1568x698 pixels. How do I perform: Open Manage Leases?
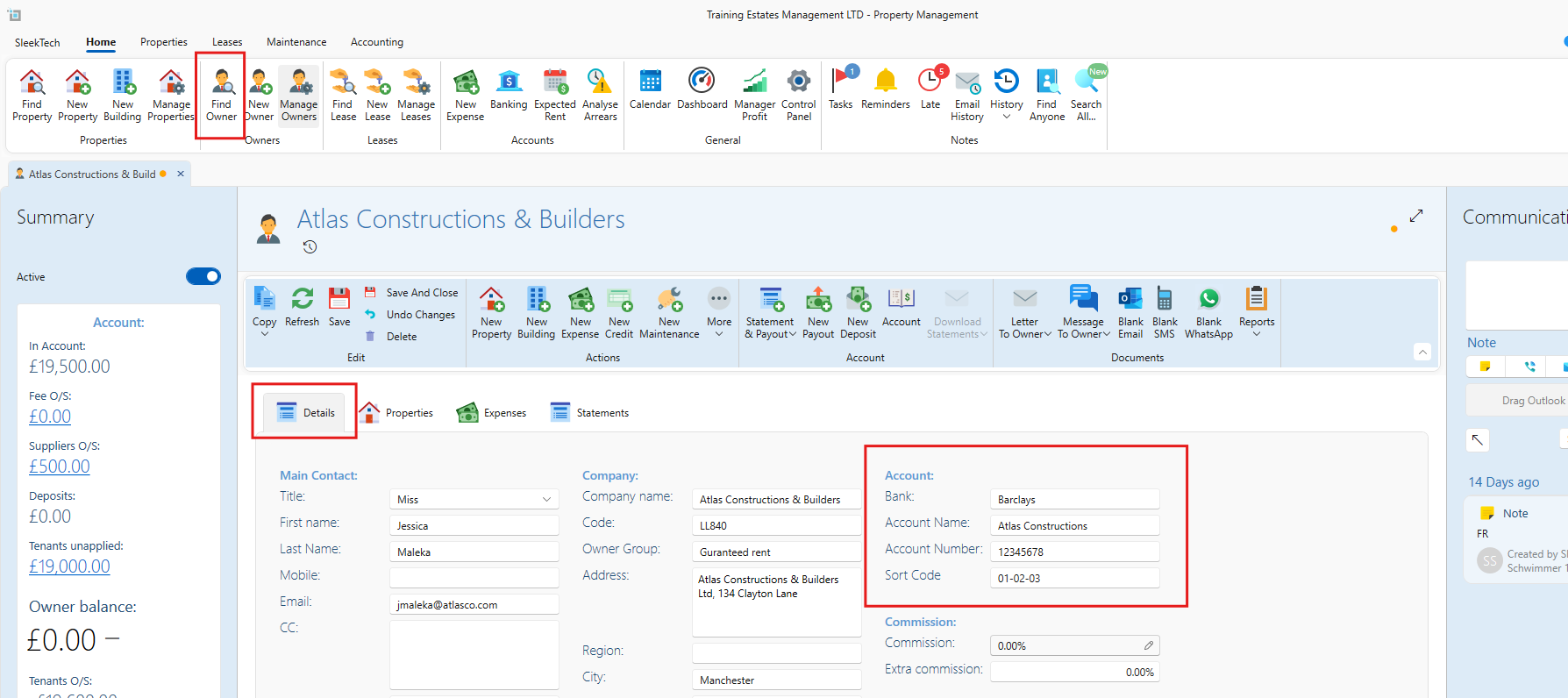click(417, 95)
